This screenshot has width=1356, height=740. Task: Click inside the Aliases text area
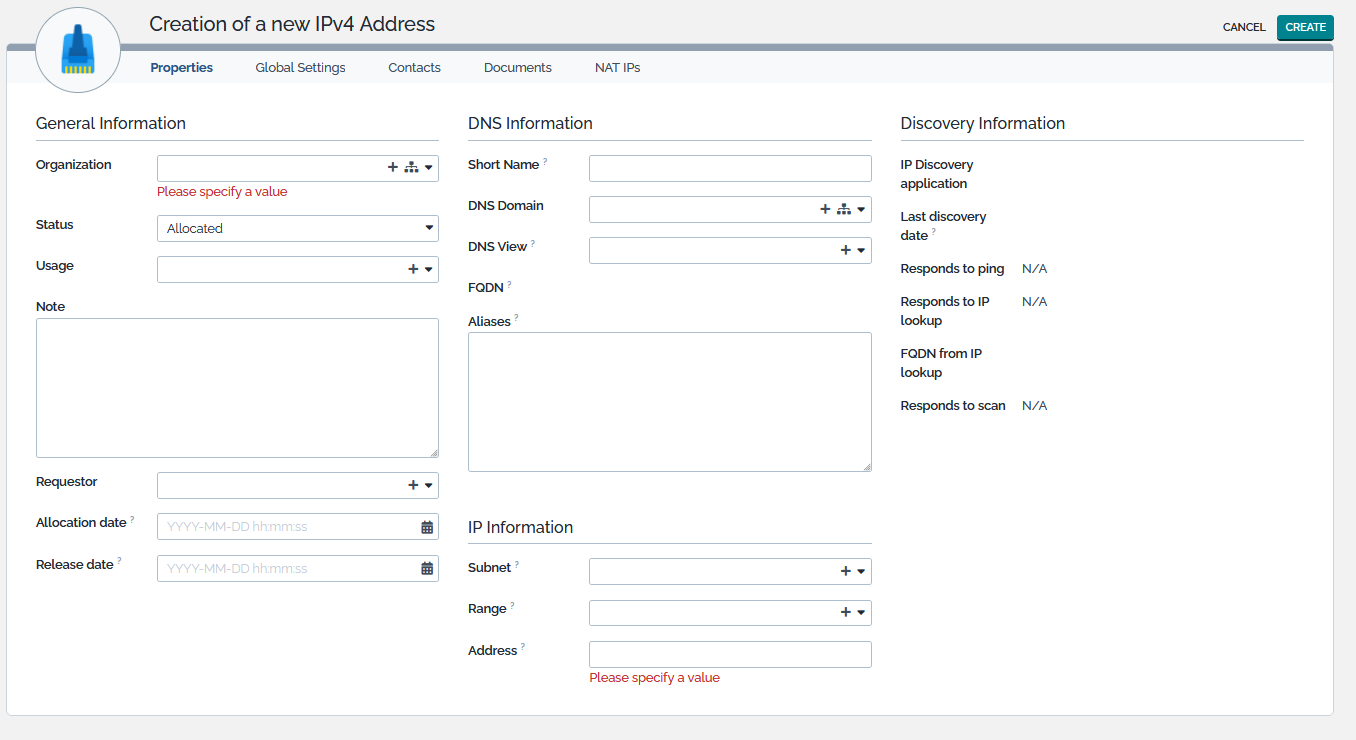(x=670, y=402)
